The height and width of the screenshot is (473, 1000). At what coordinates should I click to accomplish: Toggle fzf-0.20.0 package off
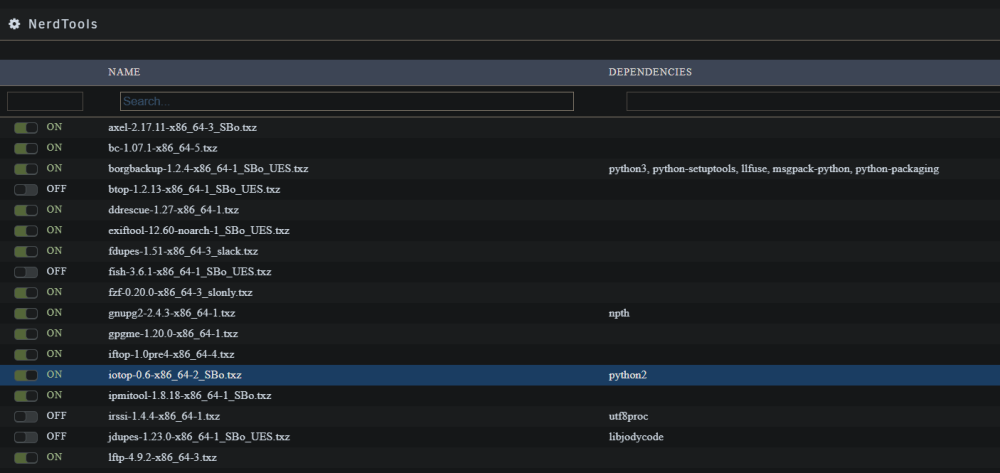pos(26,293)
